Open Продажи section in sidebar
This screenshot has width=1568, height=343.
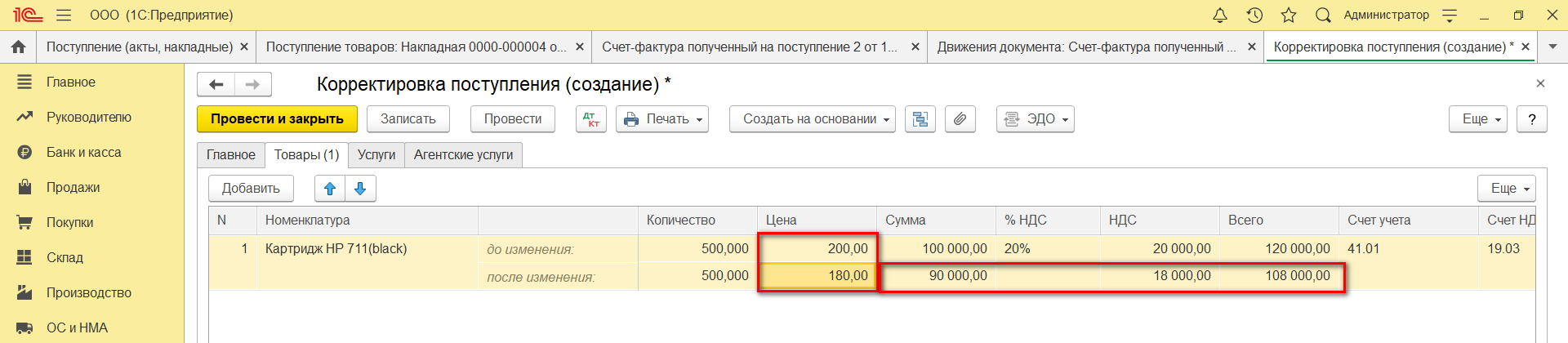73,188
